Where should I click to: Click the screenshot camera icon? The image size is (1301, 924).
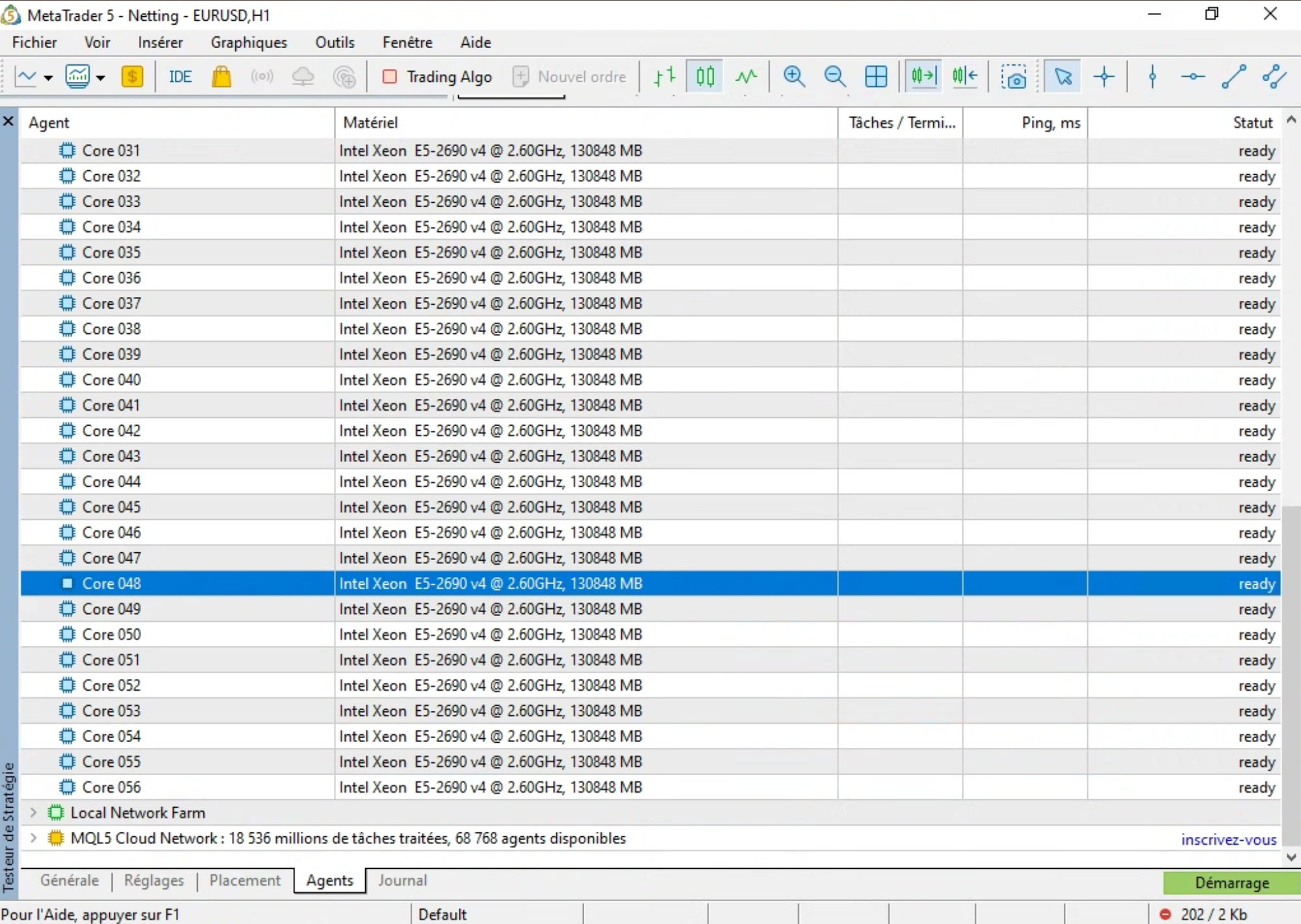tap(1014, 77)
